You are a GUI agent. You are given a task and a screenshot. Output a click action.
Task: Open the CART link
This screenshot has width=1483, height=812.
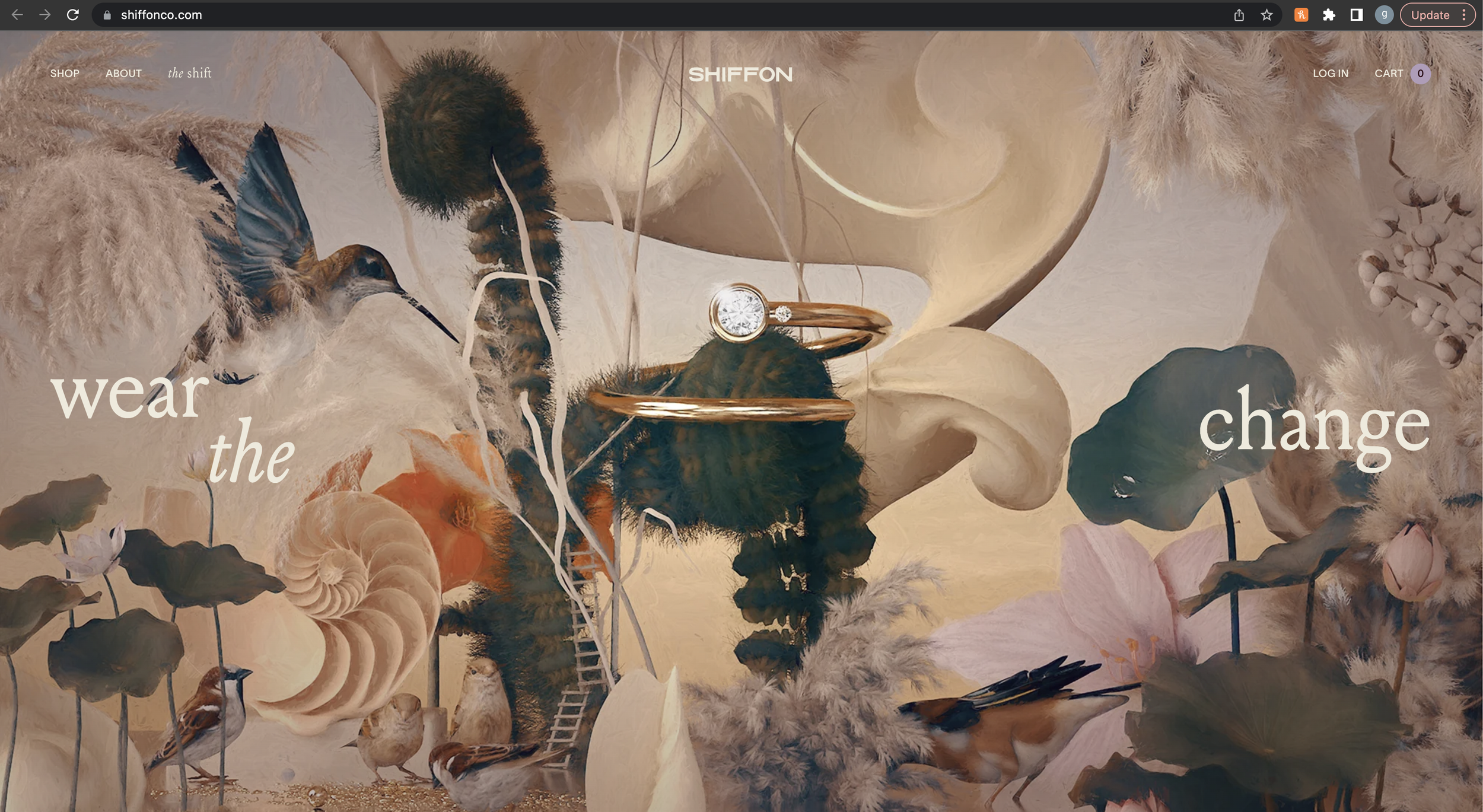1388,74
